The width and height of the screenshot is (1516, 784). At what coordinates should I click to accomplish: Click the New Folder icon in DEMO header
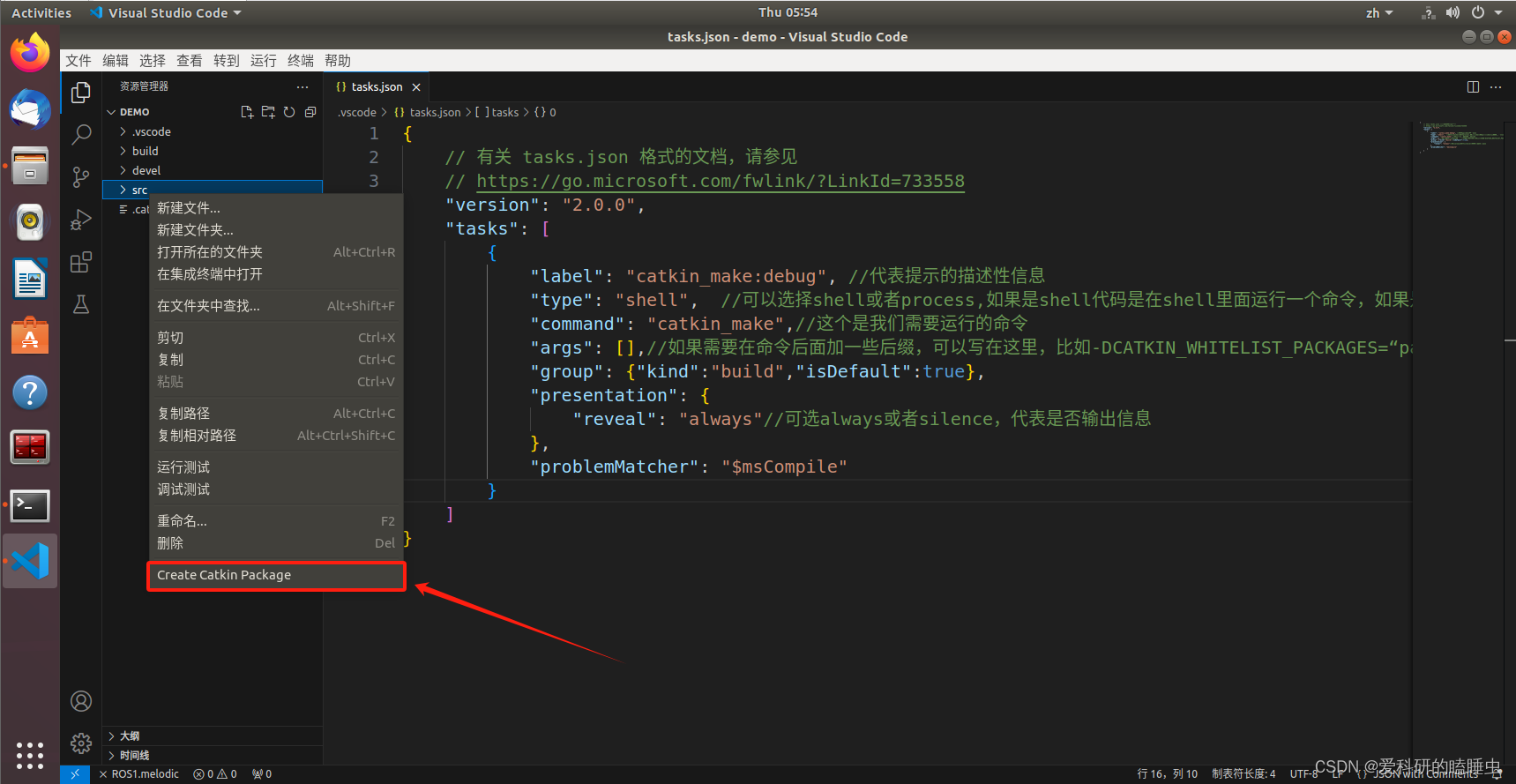pos(268,112)
